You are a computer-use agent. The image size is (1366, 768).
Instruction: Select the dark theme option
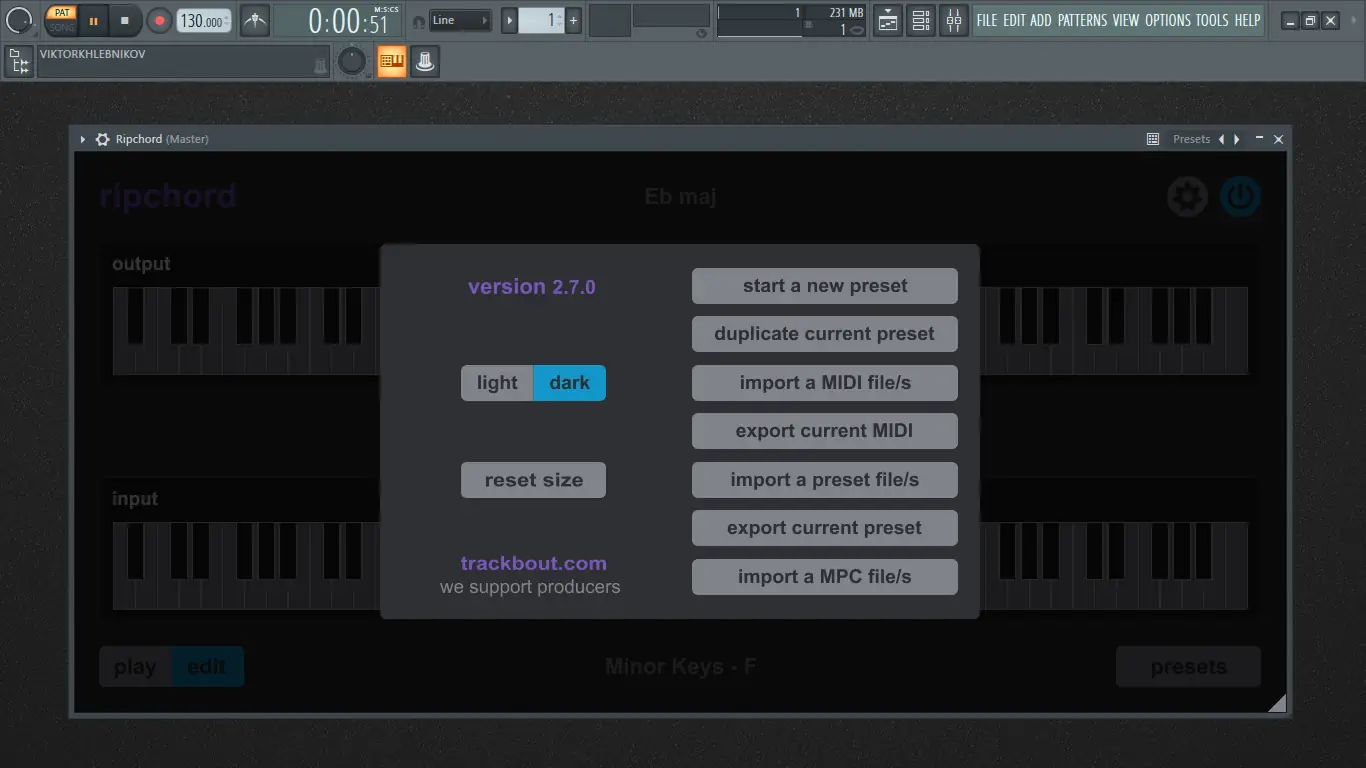(570, 383)
